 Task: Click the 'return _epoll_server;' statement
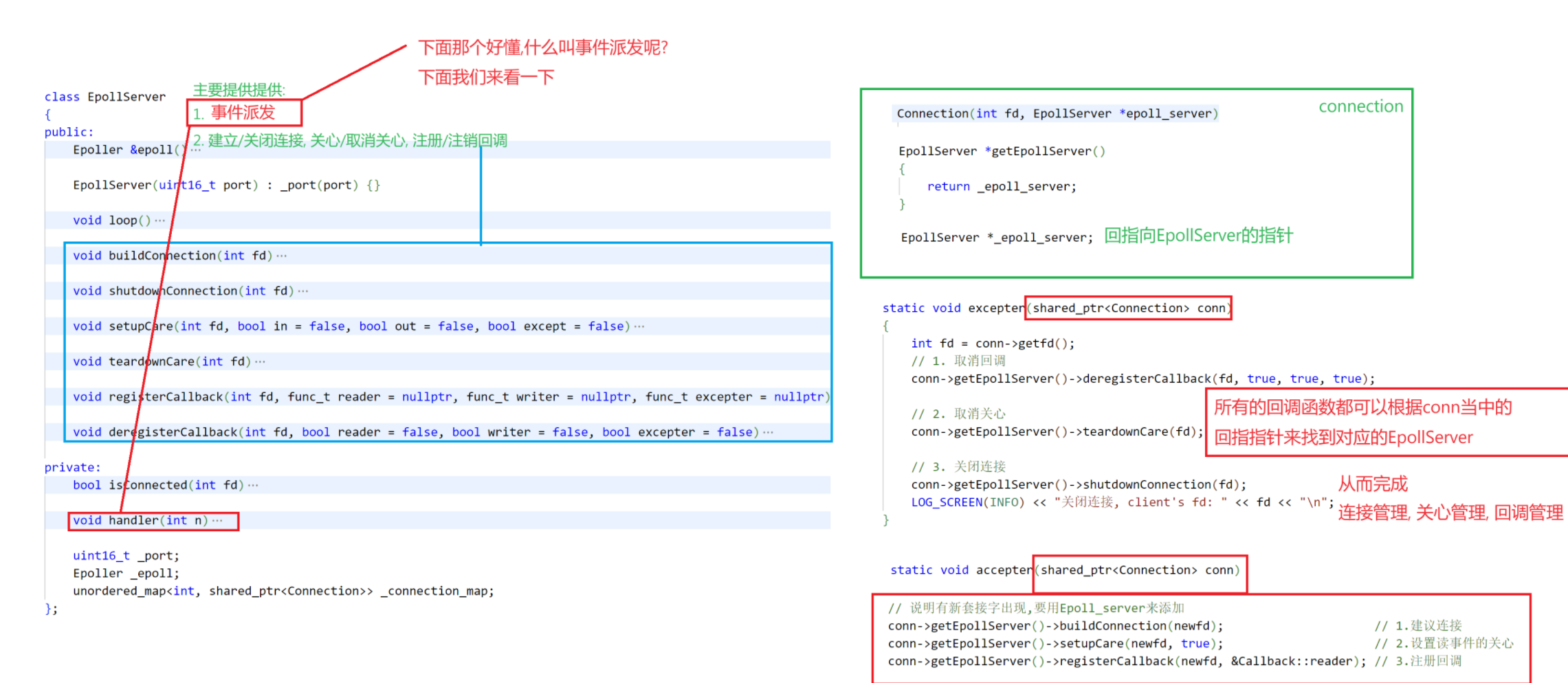tap(1002, 187)
